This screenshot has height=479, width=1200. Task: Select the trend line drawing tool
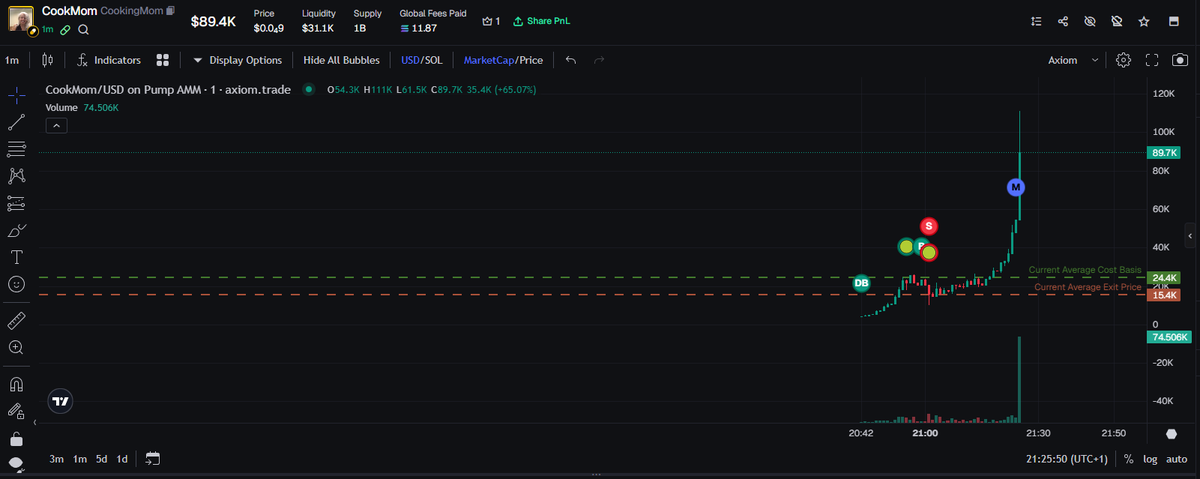click(x=17, y=122)
